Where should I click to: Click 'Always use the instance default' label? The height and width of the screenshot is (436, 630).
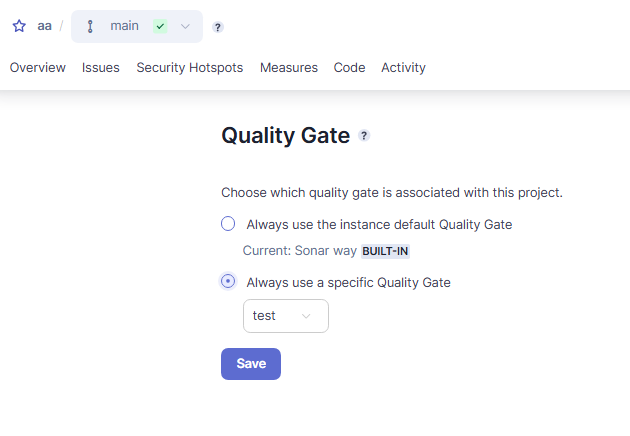click(x=379, y=224)
